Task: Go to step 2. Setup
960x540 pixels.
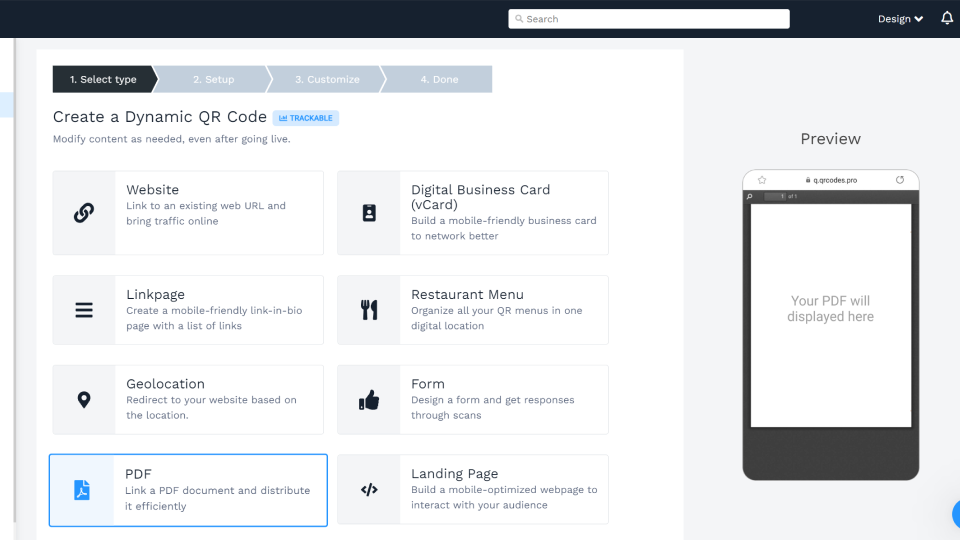Action: [x=213, y=79]
